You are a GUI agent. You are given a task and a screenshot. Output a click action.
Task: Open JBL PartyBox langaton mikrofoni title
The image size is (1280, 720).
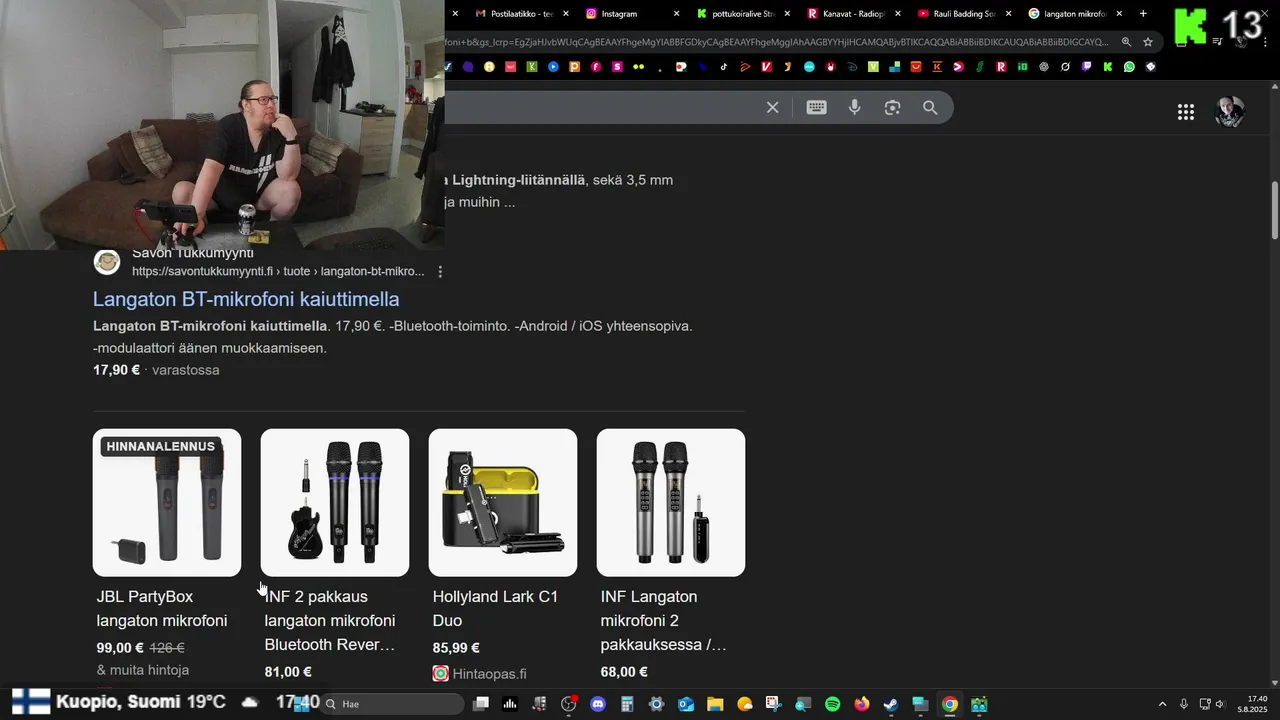coord(162,609)
